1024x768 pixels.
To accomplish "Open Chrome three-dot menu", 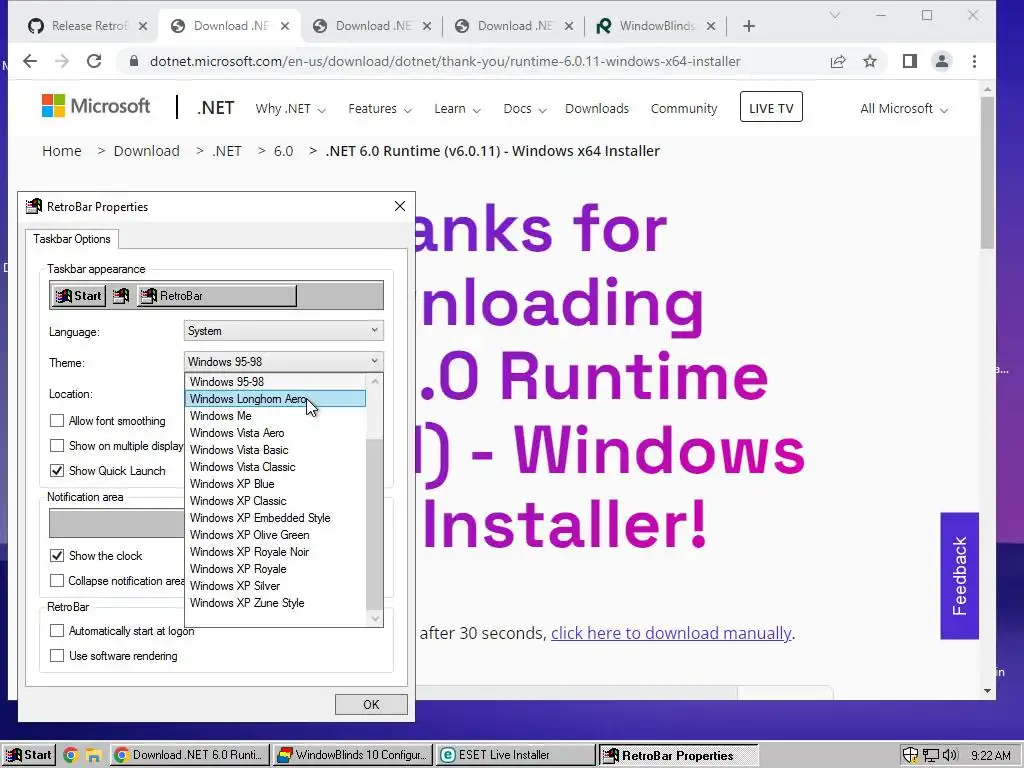I will coord(974,61).
